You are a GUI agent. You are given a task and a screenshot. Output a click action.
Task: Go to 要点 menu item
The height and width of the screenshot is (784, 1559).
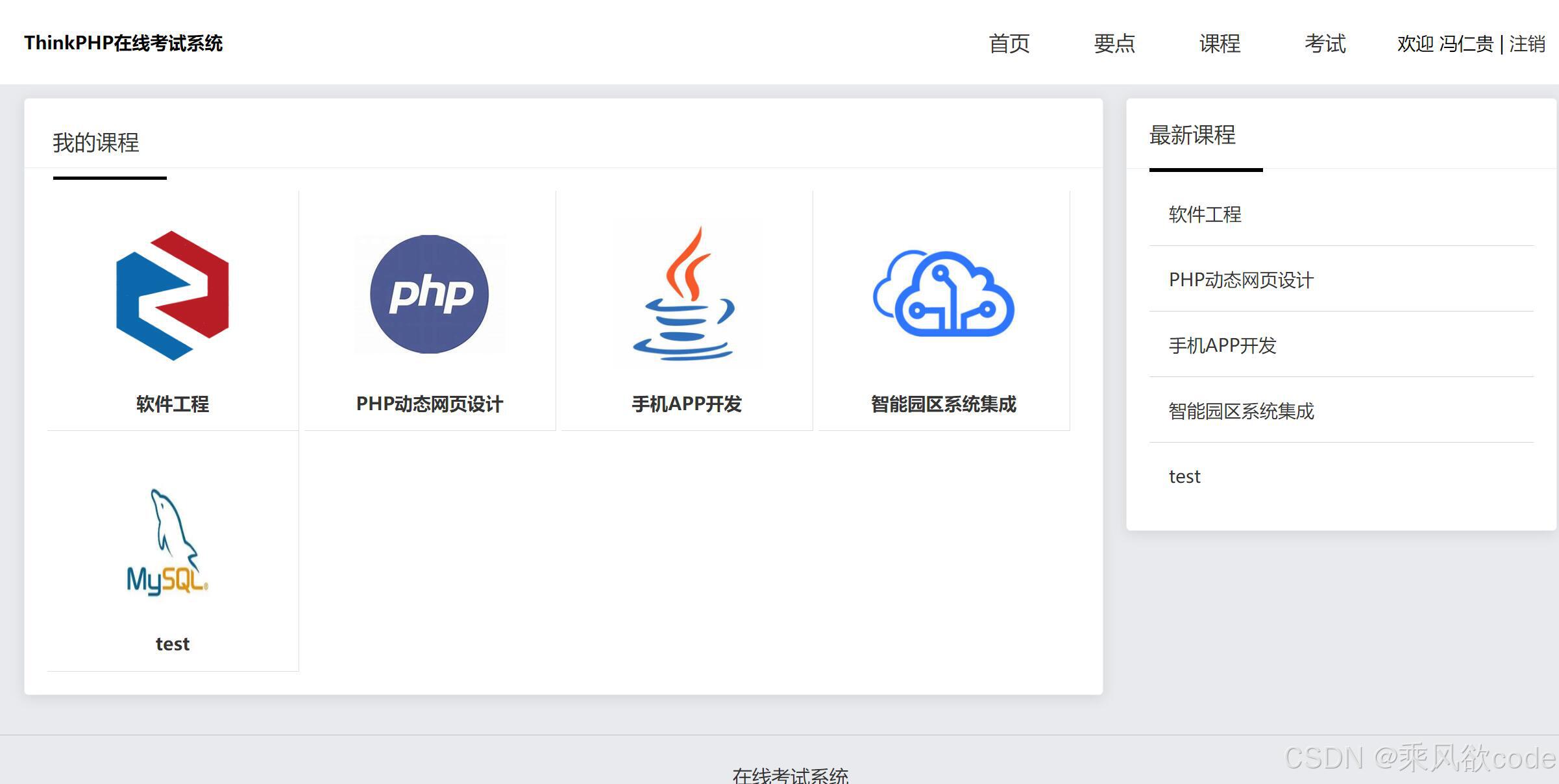[1114, 43]
